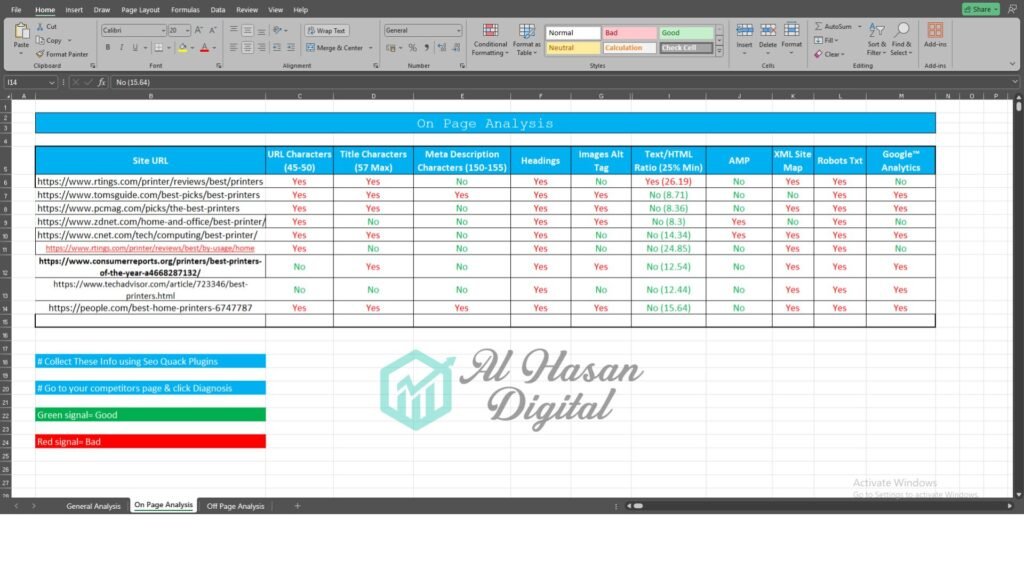Activate the Format Painter
The height and width of the screenshot is (576, 1024).
click(x=62, y=54)
